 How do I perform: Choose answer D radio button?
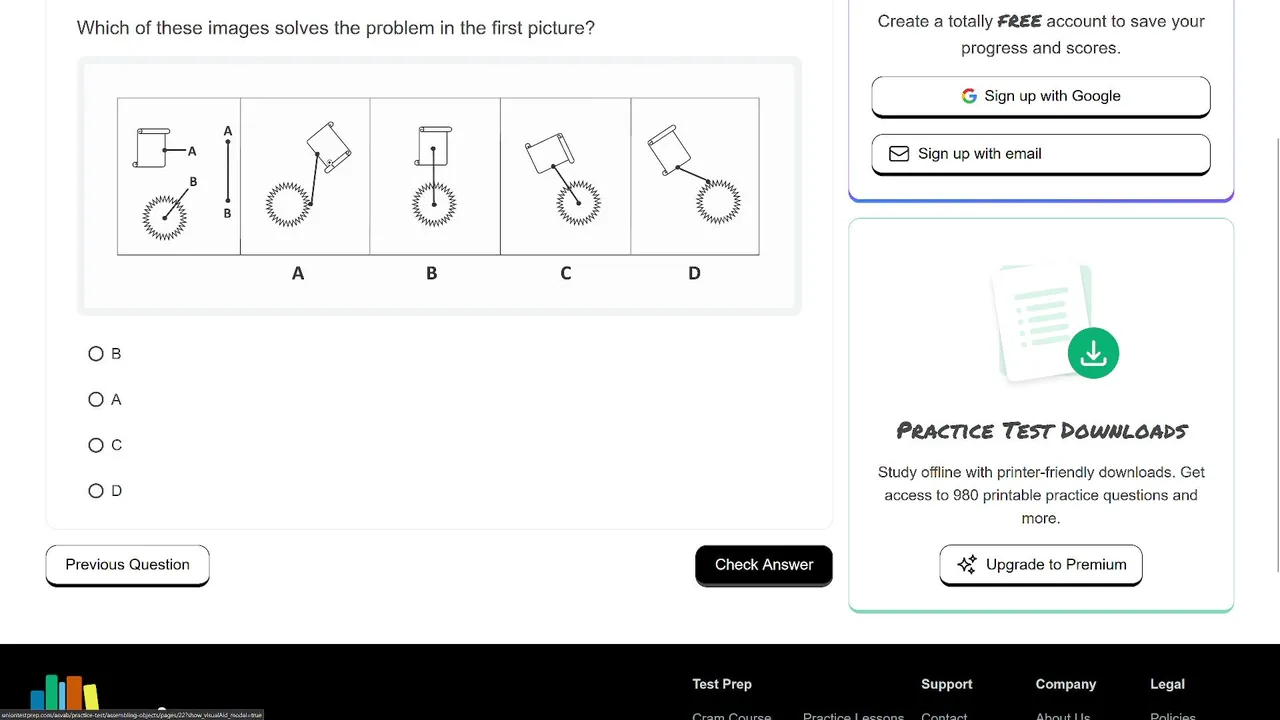pyautogui.click(x=96, y=491)
